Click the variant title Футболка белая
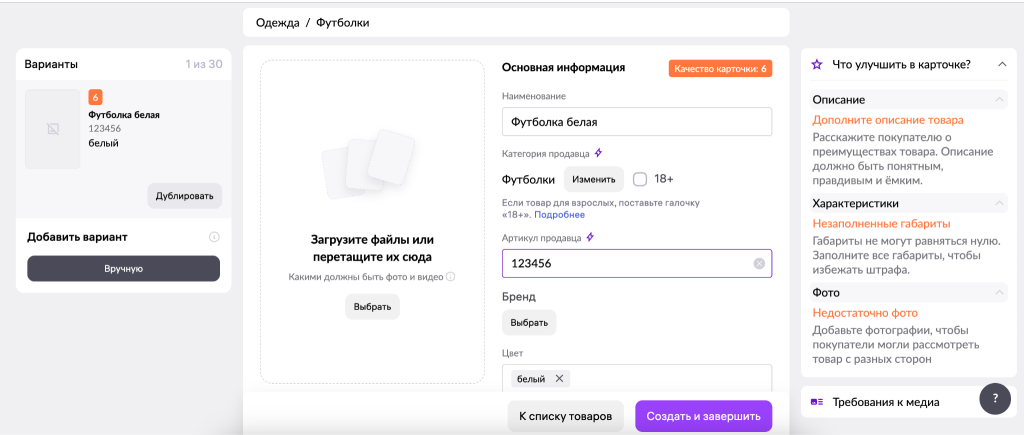 124,115
